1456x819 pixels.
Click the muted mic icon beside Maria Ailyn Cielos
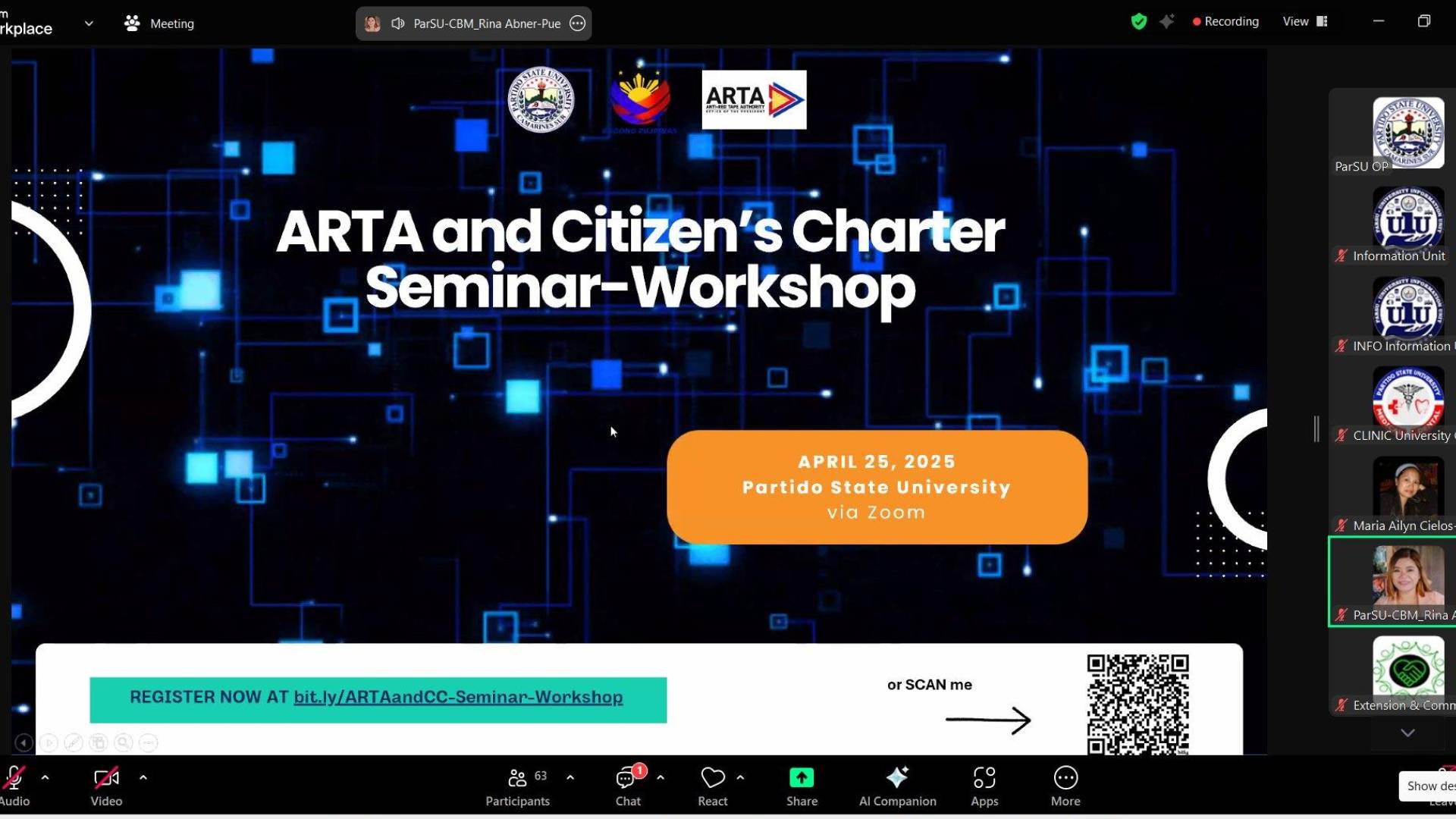pyautogui.click(x=1341, y=525)
